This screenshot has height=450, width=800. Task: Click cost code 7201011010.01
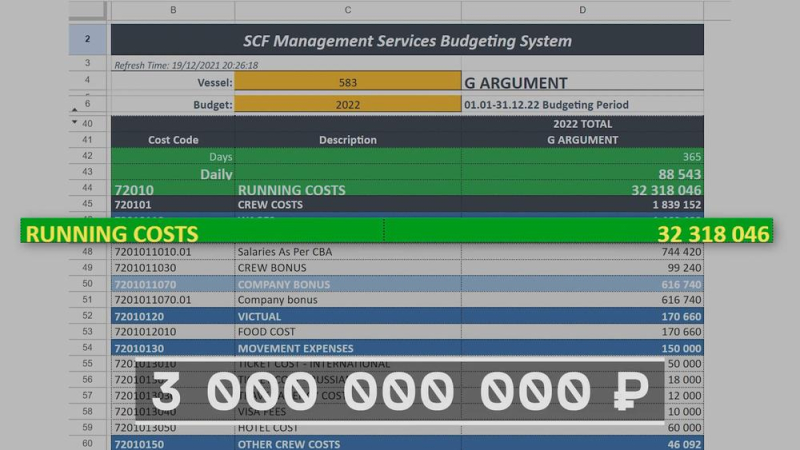click(153, 252)
